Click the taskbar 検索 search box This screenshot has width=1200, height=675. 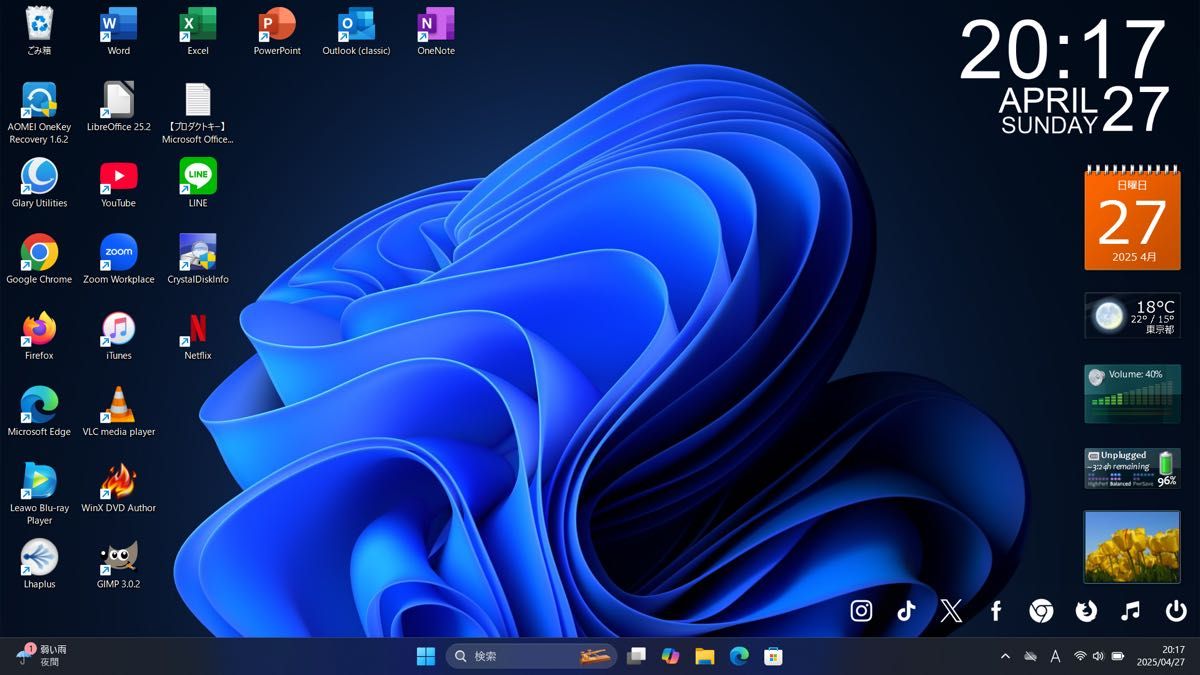pyautogui.click(x=532, y=656)
